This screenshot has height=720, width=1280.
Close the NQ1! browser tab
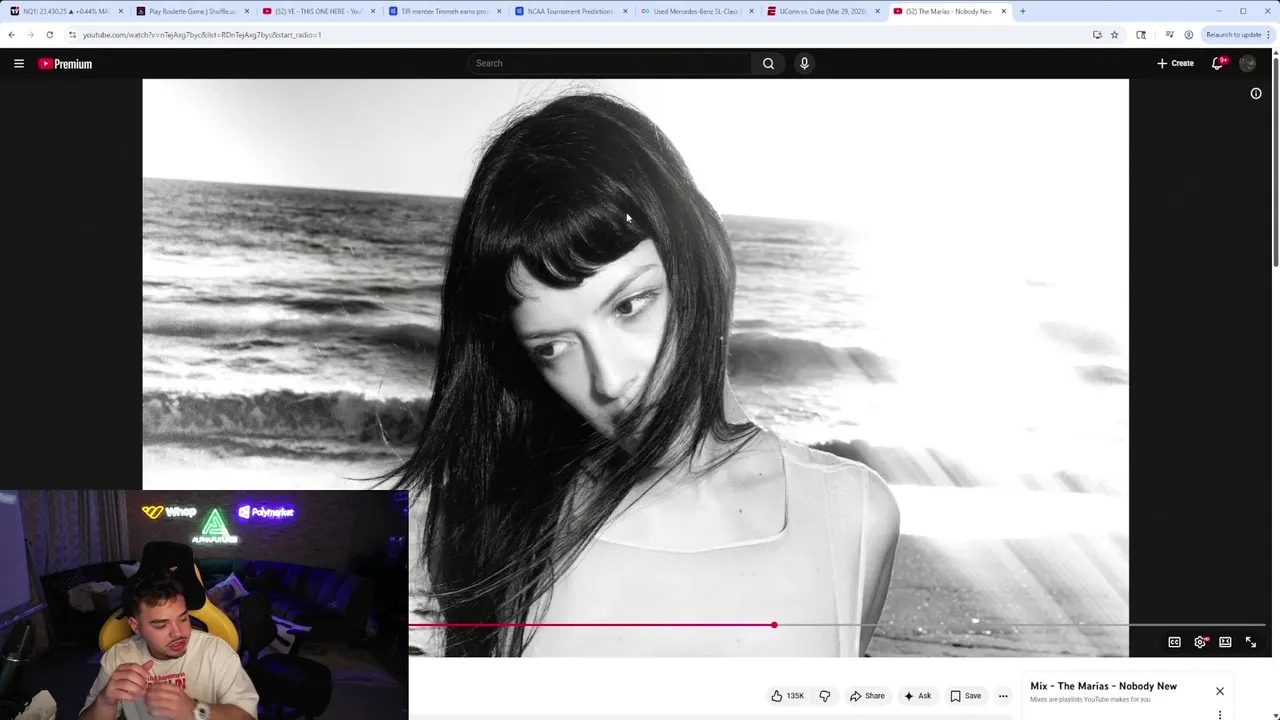coord(121,11)
